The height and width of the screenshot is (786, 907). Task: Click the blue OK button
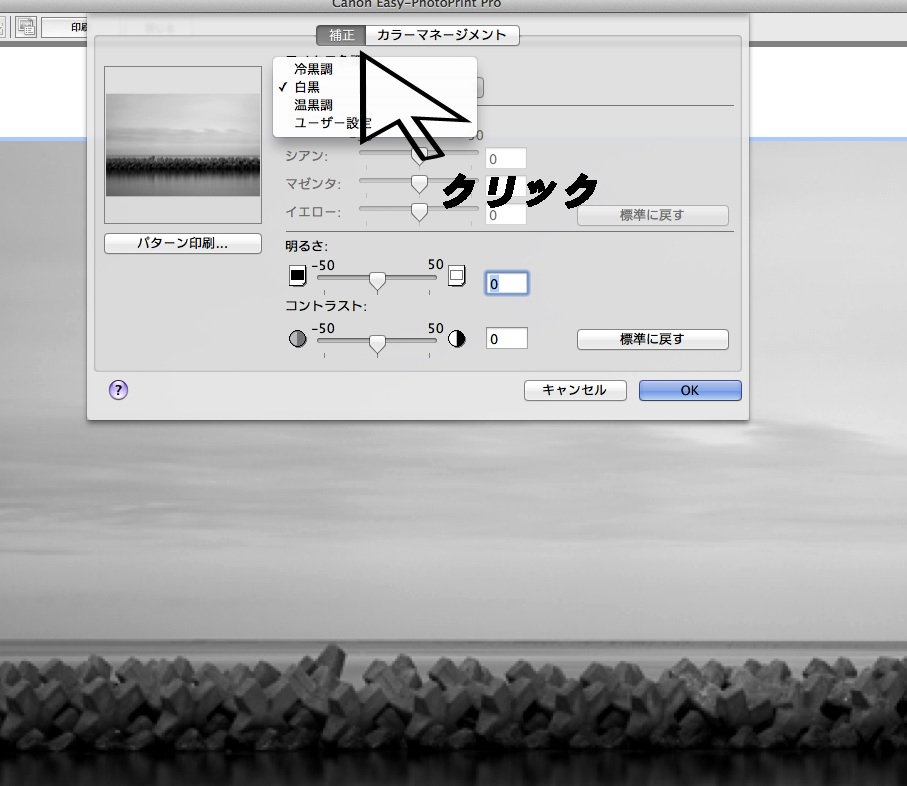tap(690, 391)
